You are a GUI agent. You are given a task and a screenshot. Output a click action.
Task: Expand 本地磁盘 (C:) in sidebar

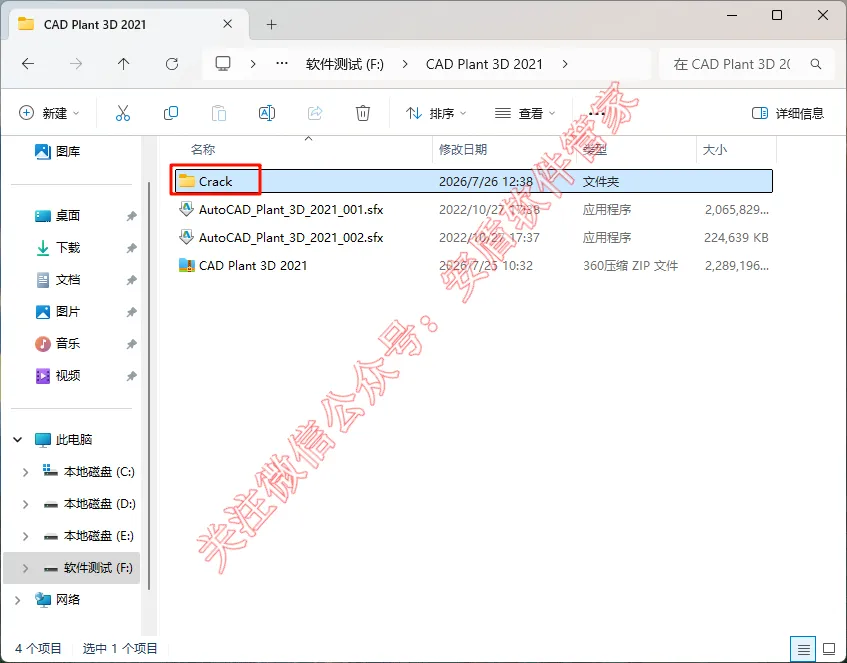[25, 472]
